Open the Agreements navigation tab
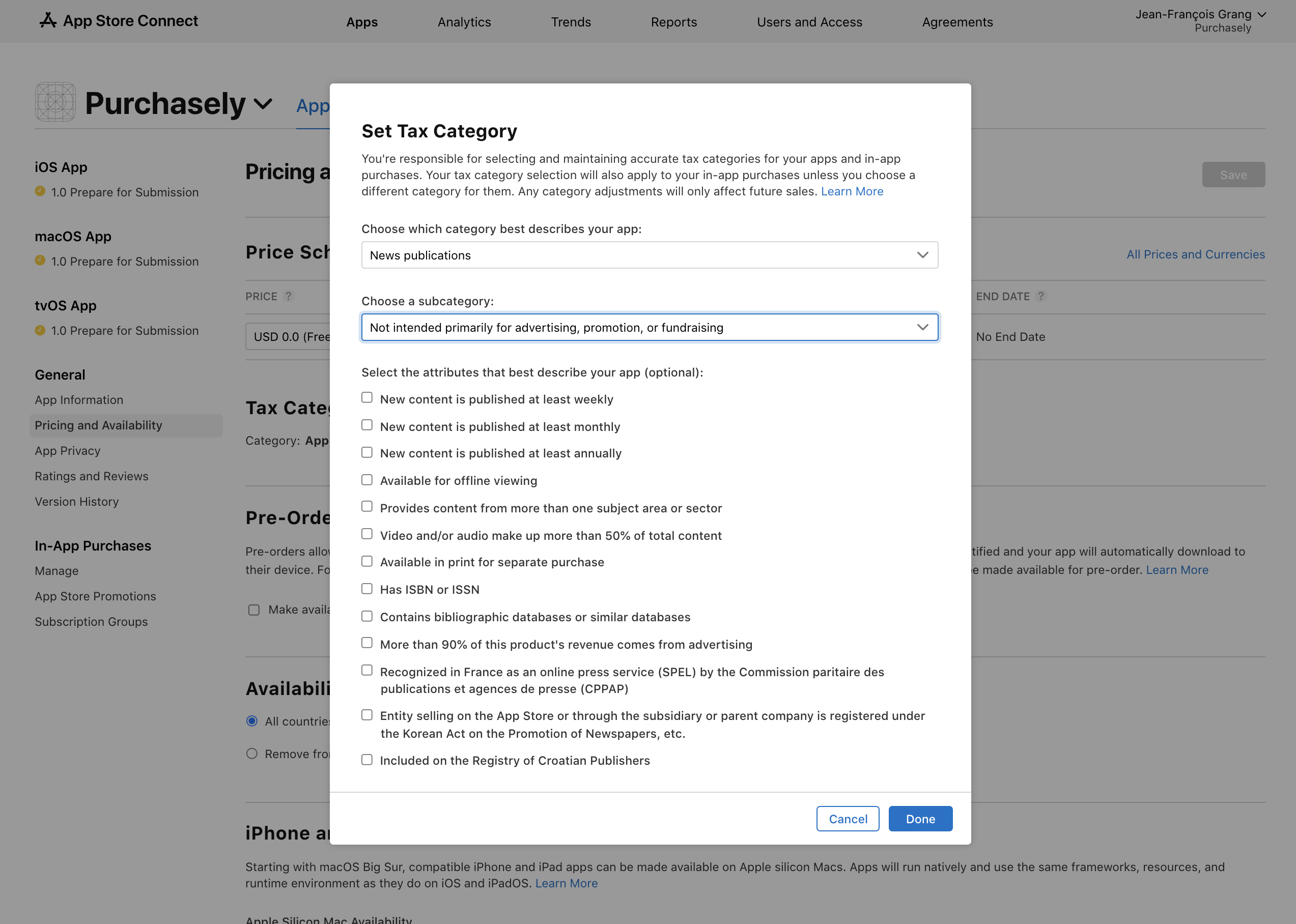The width and height of the screenshot is (1296, 924). click(957, 21)
